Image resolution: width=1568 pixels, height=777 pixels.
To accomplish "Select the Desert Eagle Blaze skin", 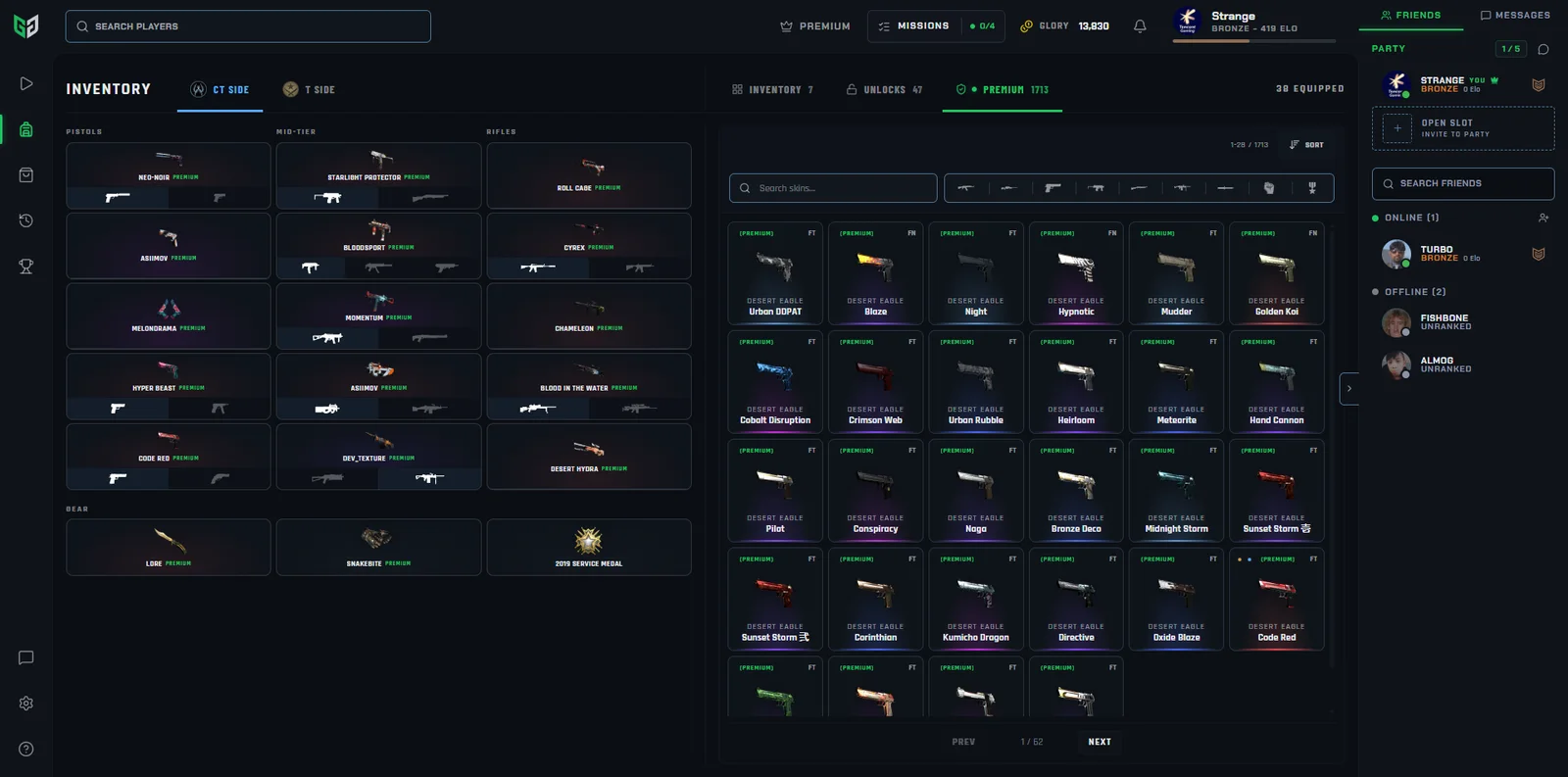I will pyautogui.click(x=875, y=273).
